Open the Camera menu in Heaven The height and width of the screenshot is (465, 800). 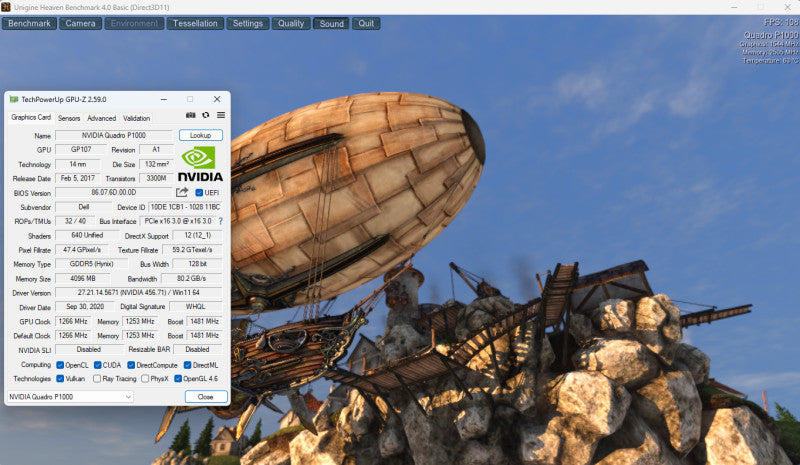(x=80, y=23)
